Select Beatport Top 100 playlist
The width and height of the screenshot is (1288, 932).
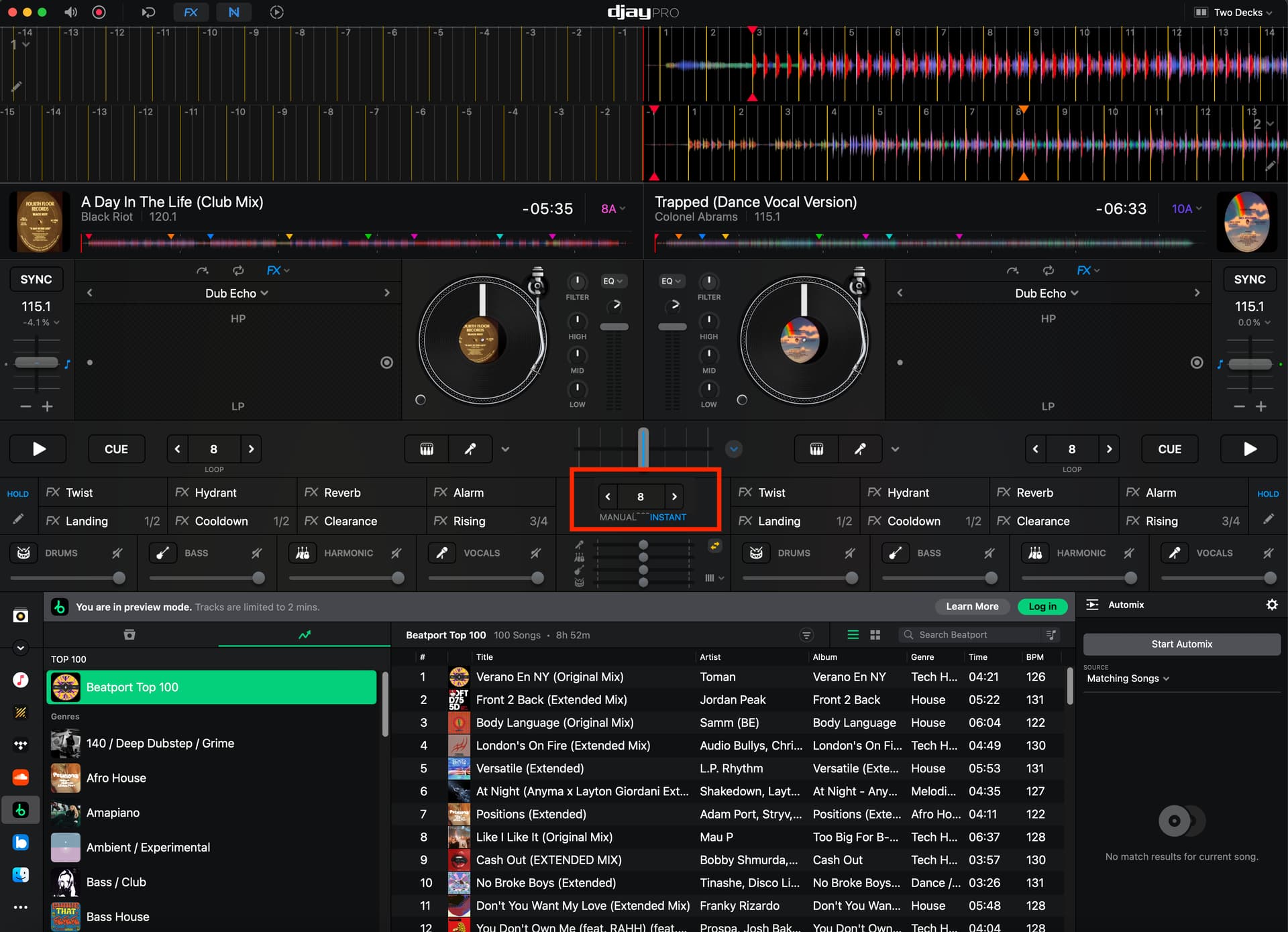[211, 687]
